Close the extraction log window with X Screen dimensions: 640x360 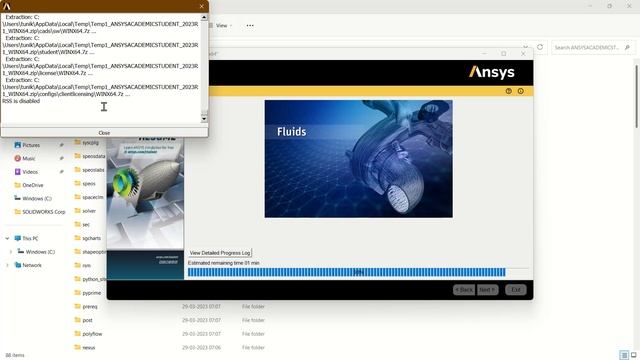point(202,6)
